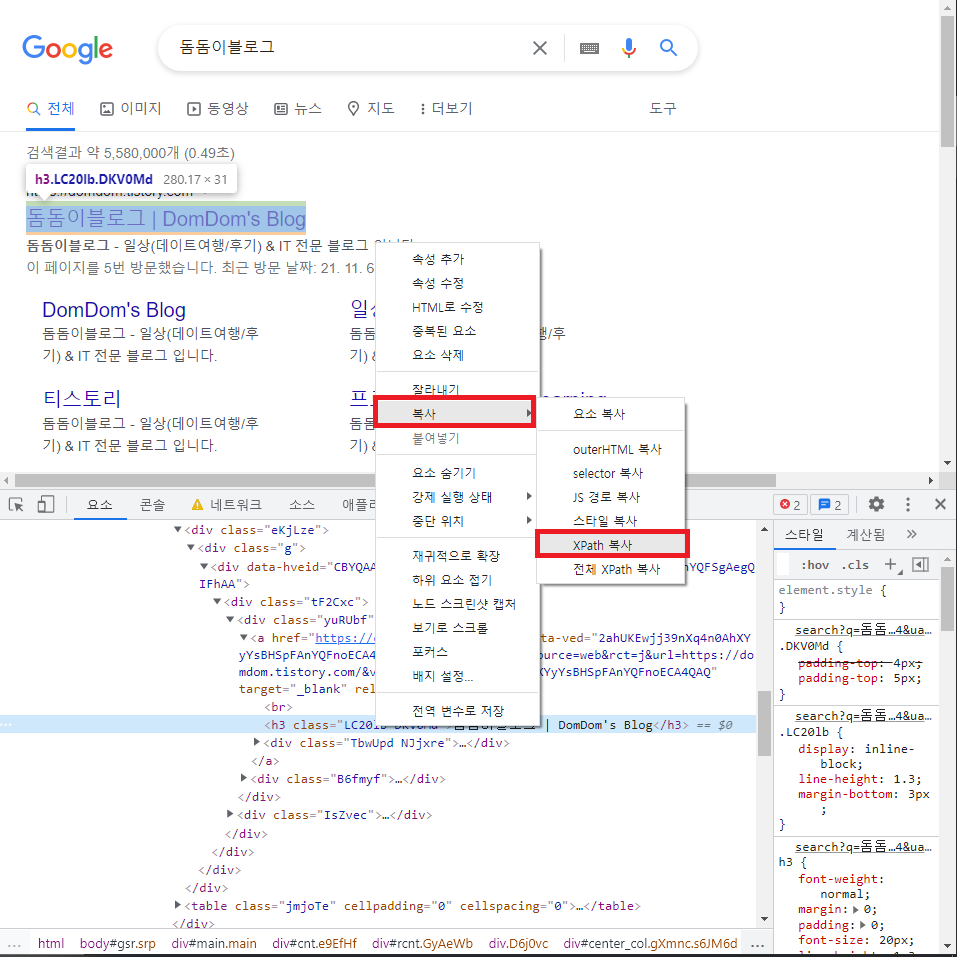Screen dimensions: 957x957
Task: Select the 지도 search tab
Action: pyautogui.click(x=370, y=109)
